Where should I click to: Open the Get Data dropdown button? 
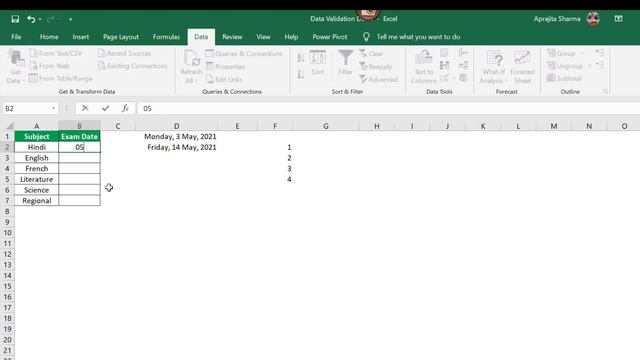pyautogui.click(x=16, y=66)
